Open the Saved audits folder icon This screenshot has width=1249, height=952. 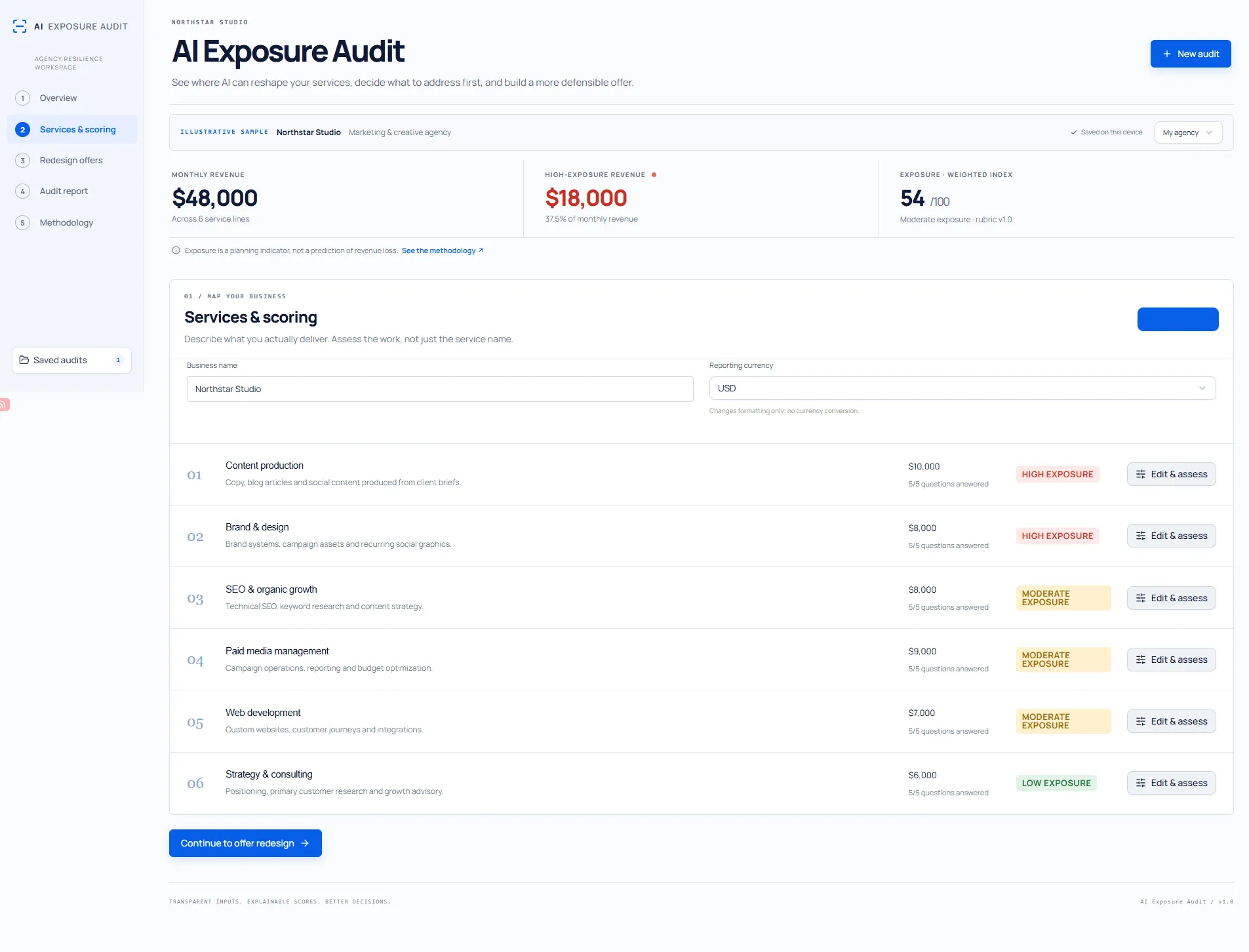coord(24,360)
